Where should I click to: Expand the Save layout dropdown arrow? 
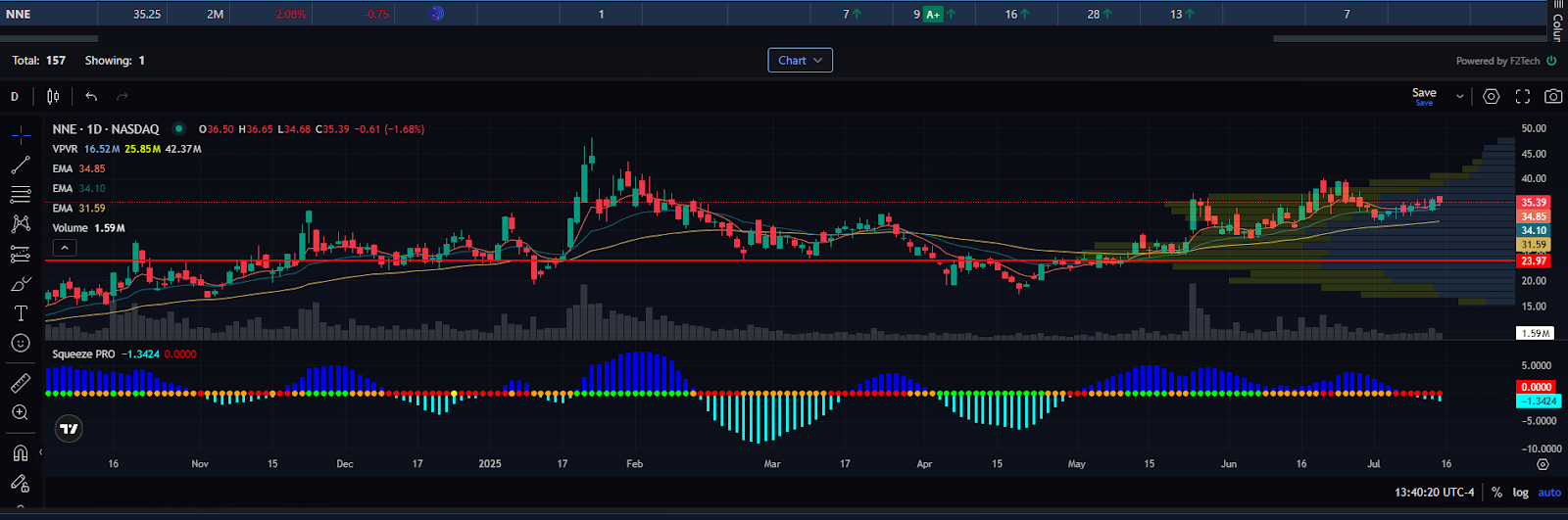point(1459,96)
